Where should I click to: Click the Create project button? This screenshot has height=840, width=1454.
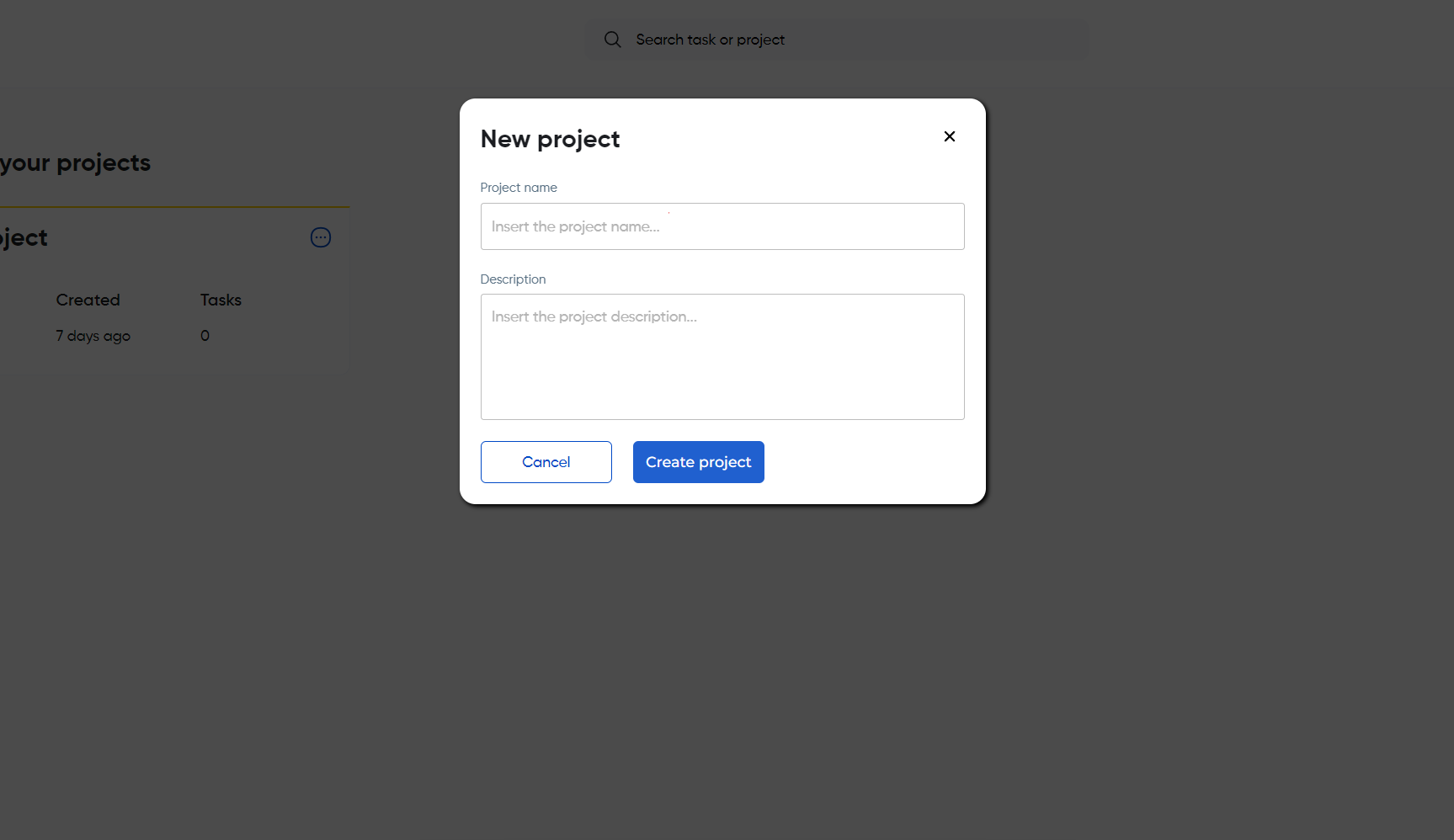pyautogui.click(x=698, y=462)
